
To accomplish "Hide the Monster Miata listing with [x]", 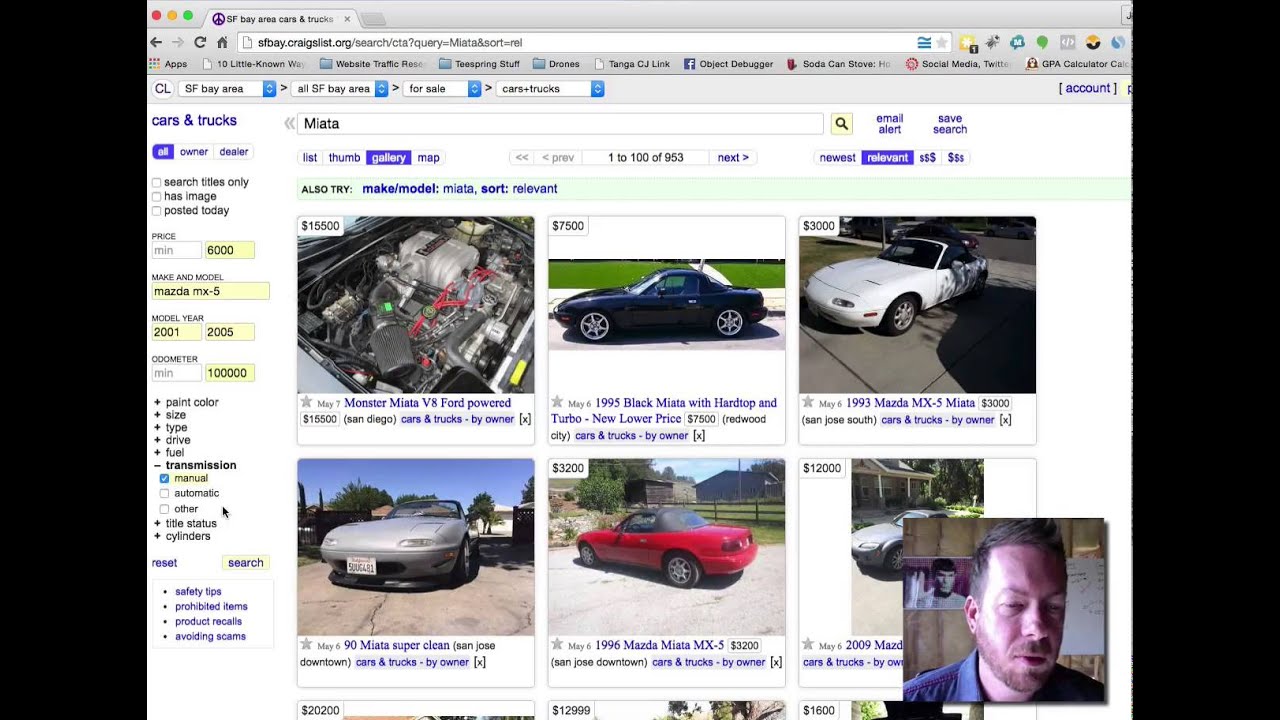I will pyautogui.click(x=525, y=419).
